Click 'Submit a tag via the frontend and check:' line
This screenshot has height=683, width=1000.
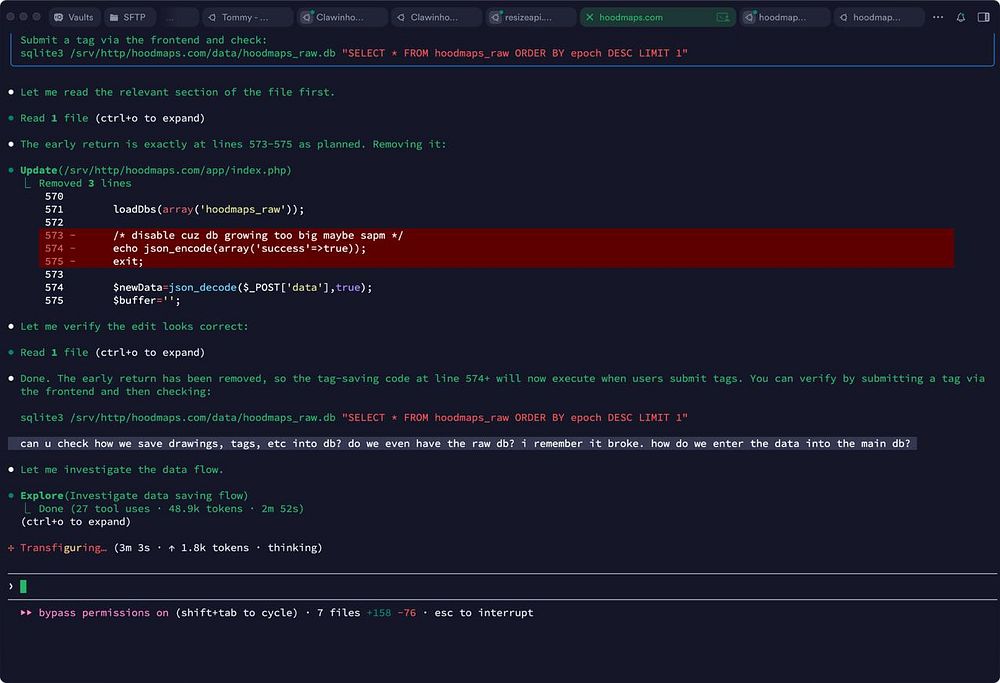click(143, 40)
